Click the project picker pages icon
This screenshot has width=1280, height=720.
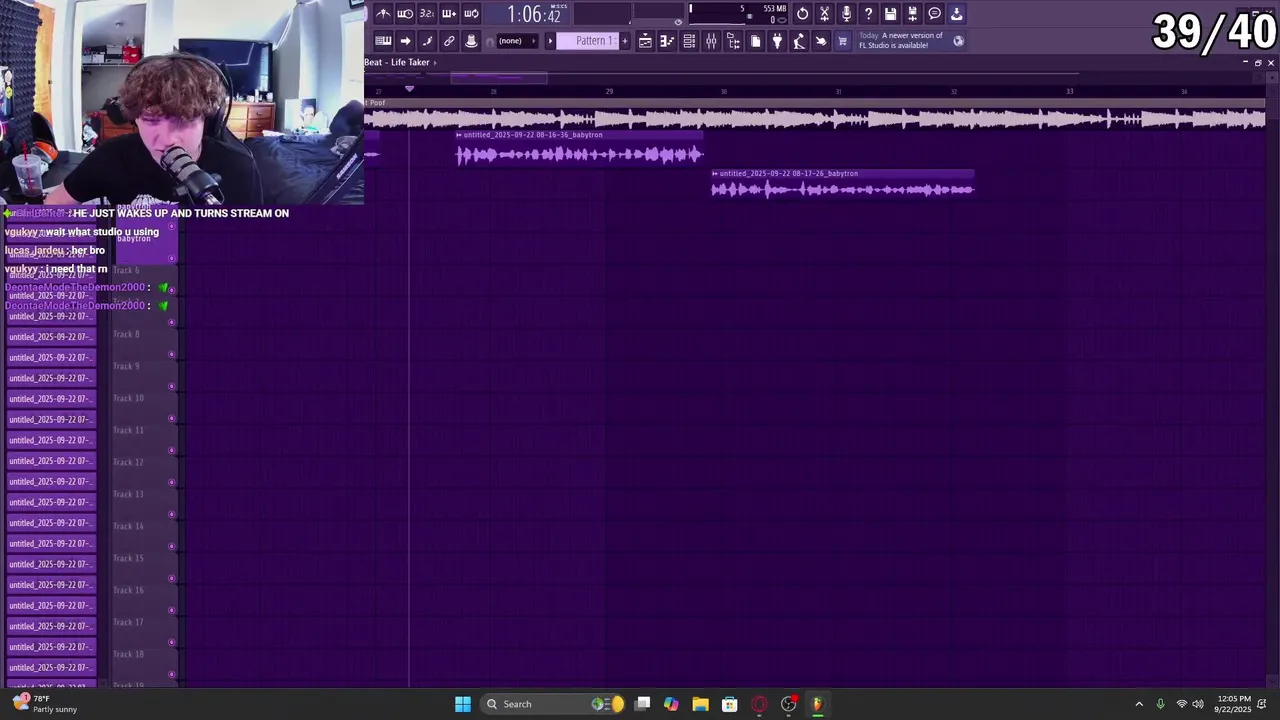755,41
